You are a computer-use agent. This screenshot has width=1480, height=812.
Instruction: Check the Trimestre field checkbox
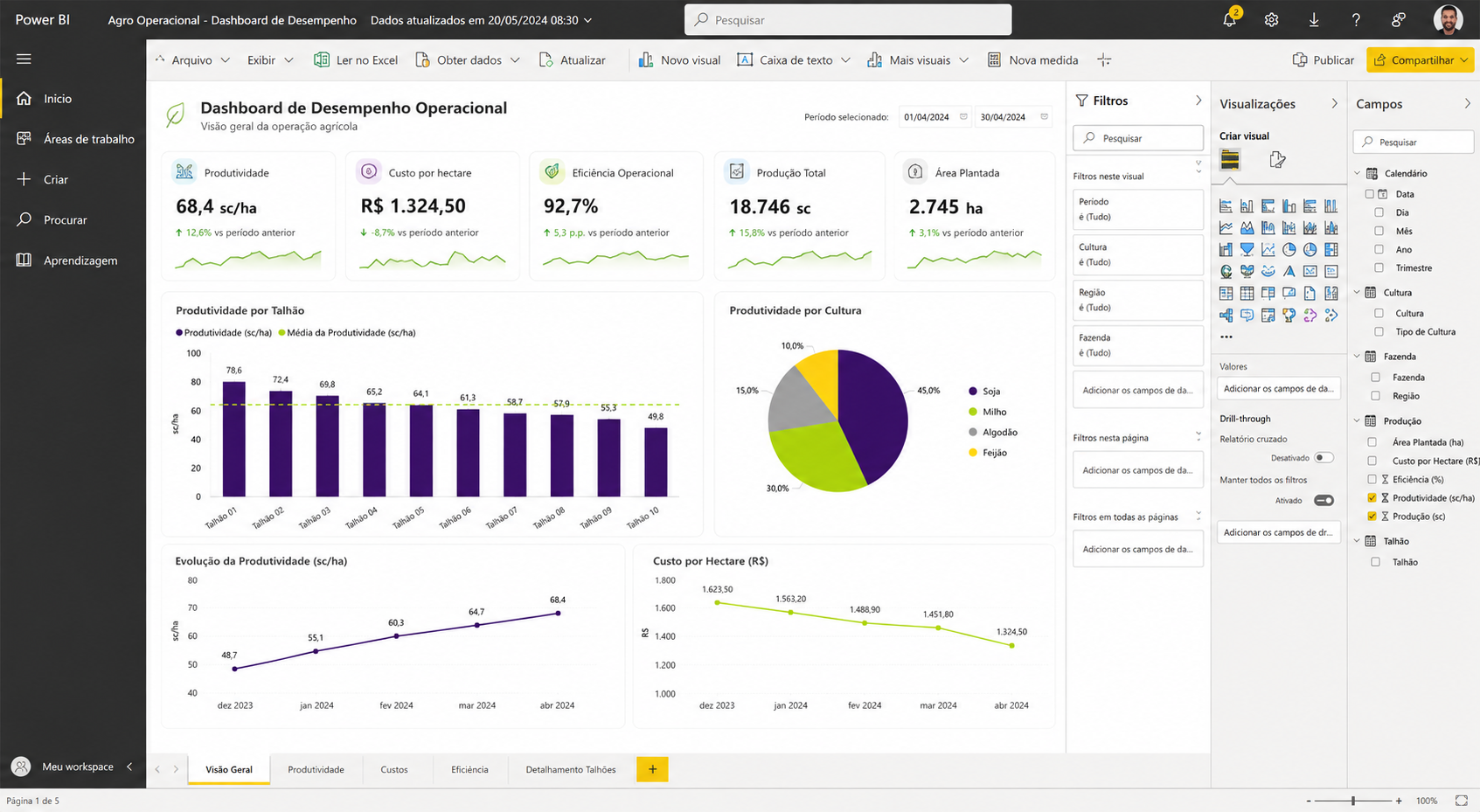click(x=1379, y=267)
